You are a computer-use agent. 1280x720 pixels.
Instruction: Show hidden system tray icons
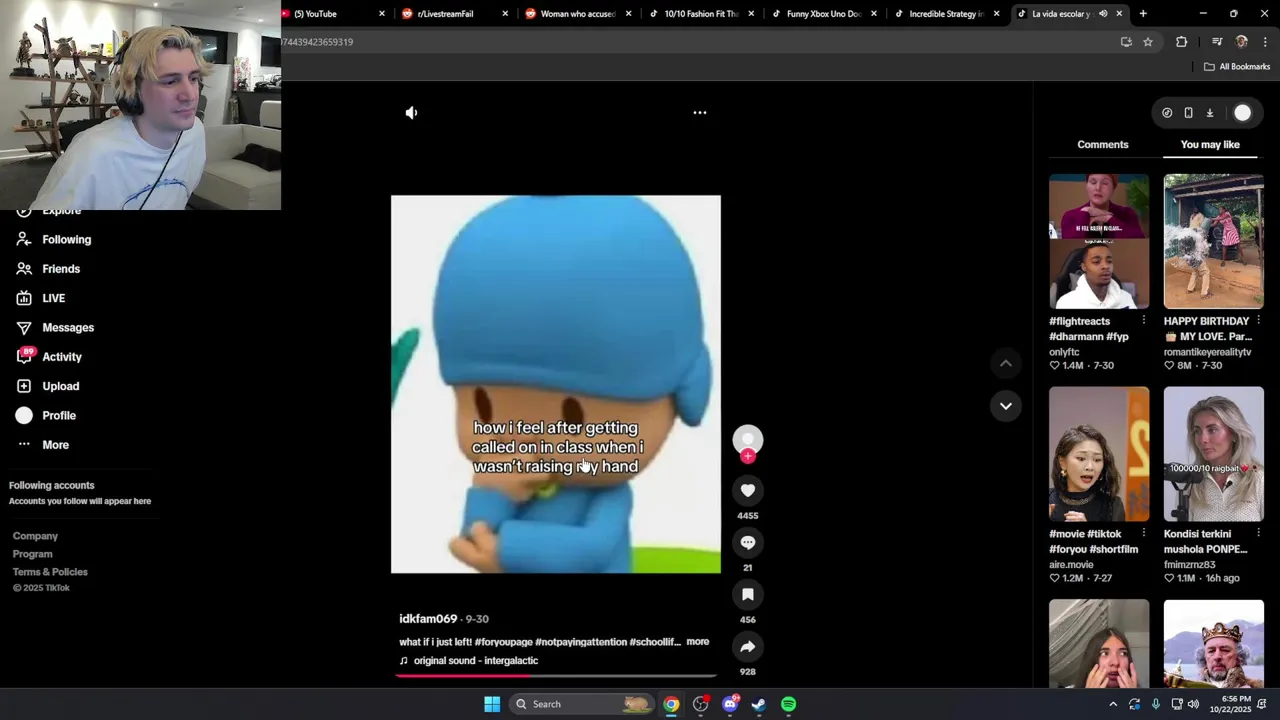click(x=1113, y=704)
